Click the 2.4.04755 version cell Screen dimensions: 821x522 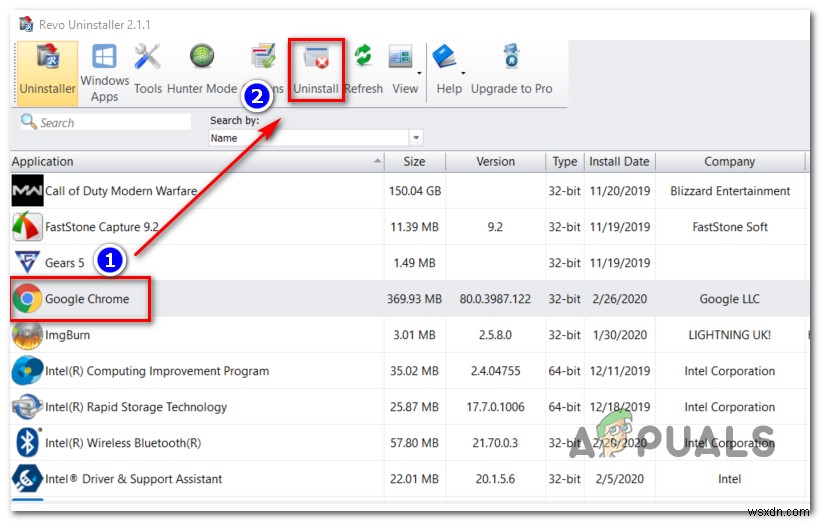click(x=495, y=371)
